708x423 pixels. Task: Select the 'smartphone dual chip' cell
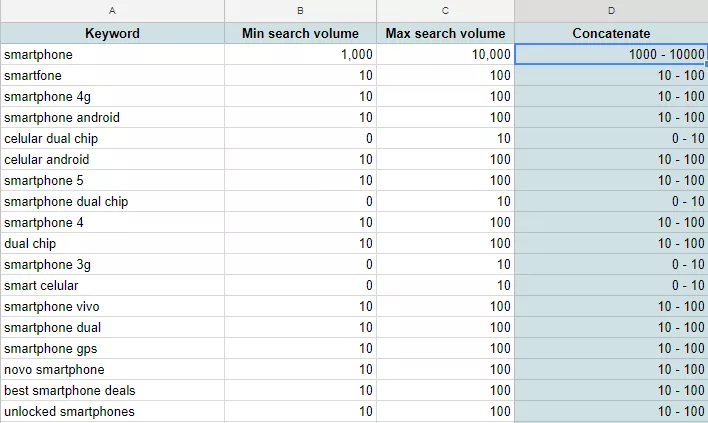112,201
